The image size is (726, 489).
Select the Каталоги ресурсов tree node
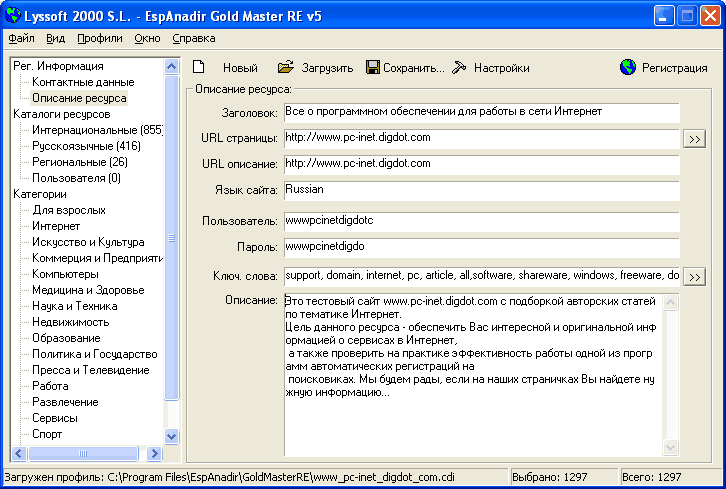62,114
